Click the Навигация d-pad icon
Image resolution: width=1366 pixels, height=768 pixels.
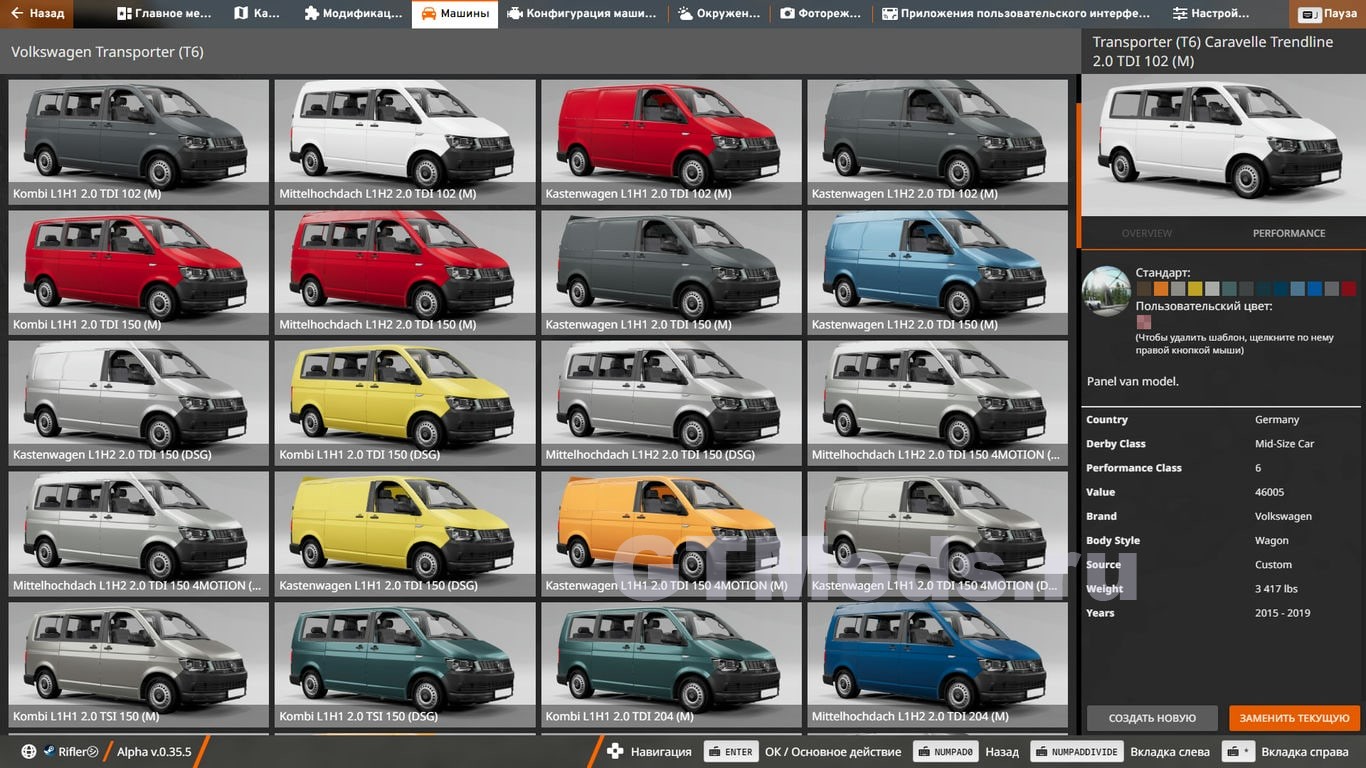coord(615,752)
